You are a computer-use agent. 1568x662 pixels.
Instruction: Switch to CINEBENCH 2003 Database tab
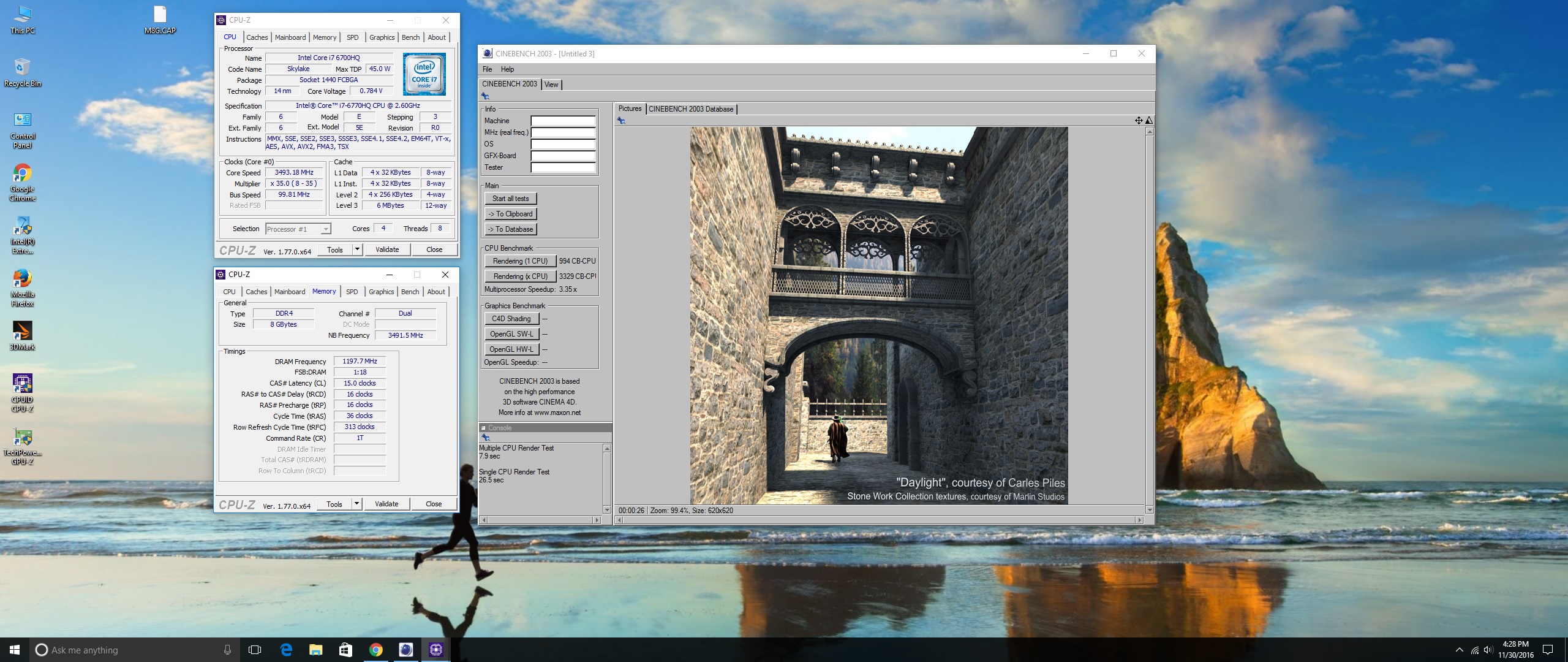[x=691, y=109]
